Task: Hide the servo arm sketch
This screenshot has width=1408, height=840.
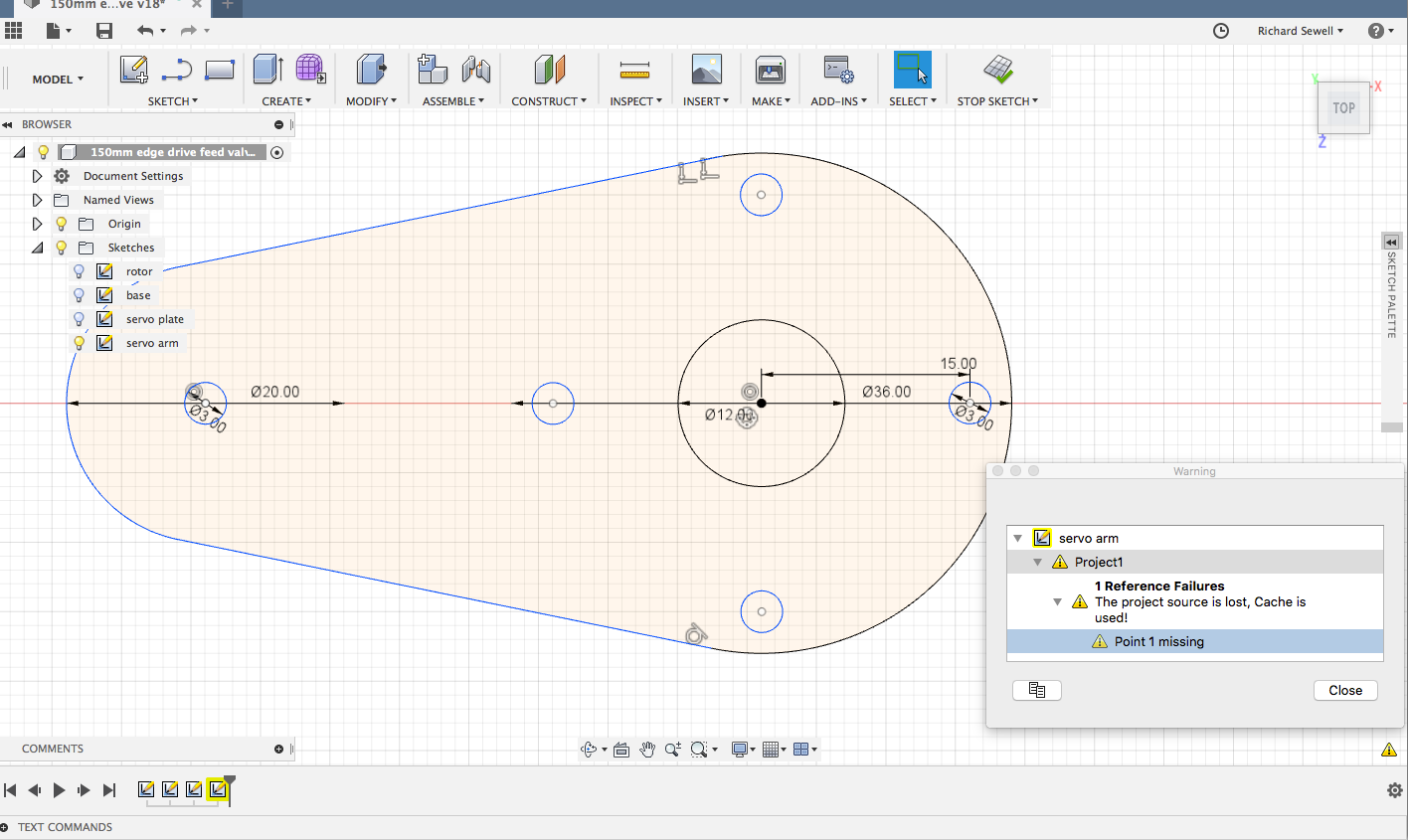Action: coord(79,343)
